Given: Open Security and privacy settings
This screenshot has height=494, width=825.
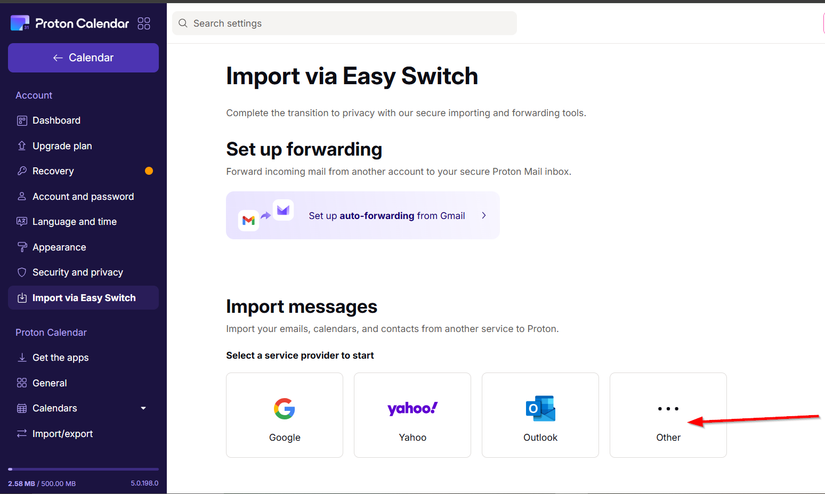Looking at the screenshot, I should 83,272.
